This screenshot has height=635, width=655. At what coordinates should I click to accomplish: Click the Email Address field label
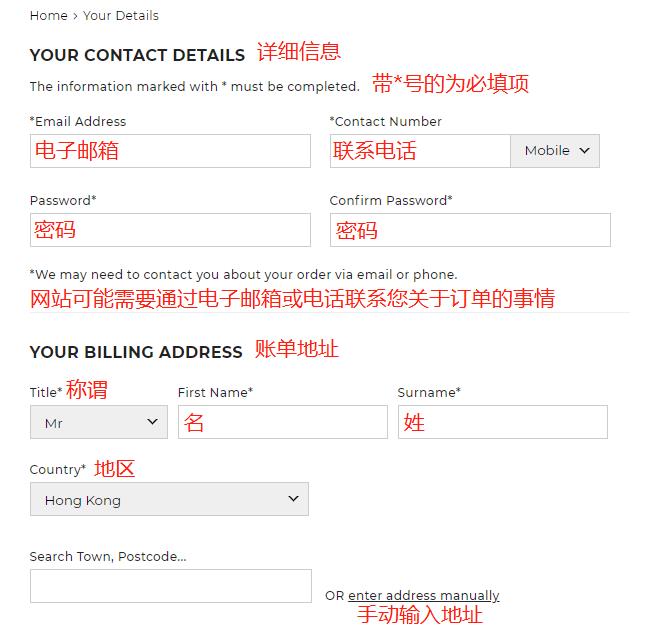click(78, 121)
